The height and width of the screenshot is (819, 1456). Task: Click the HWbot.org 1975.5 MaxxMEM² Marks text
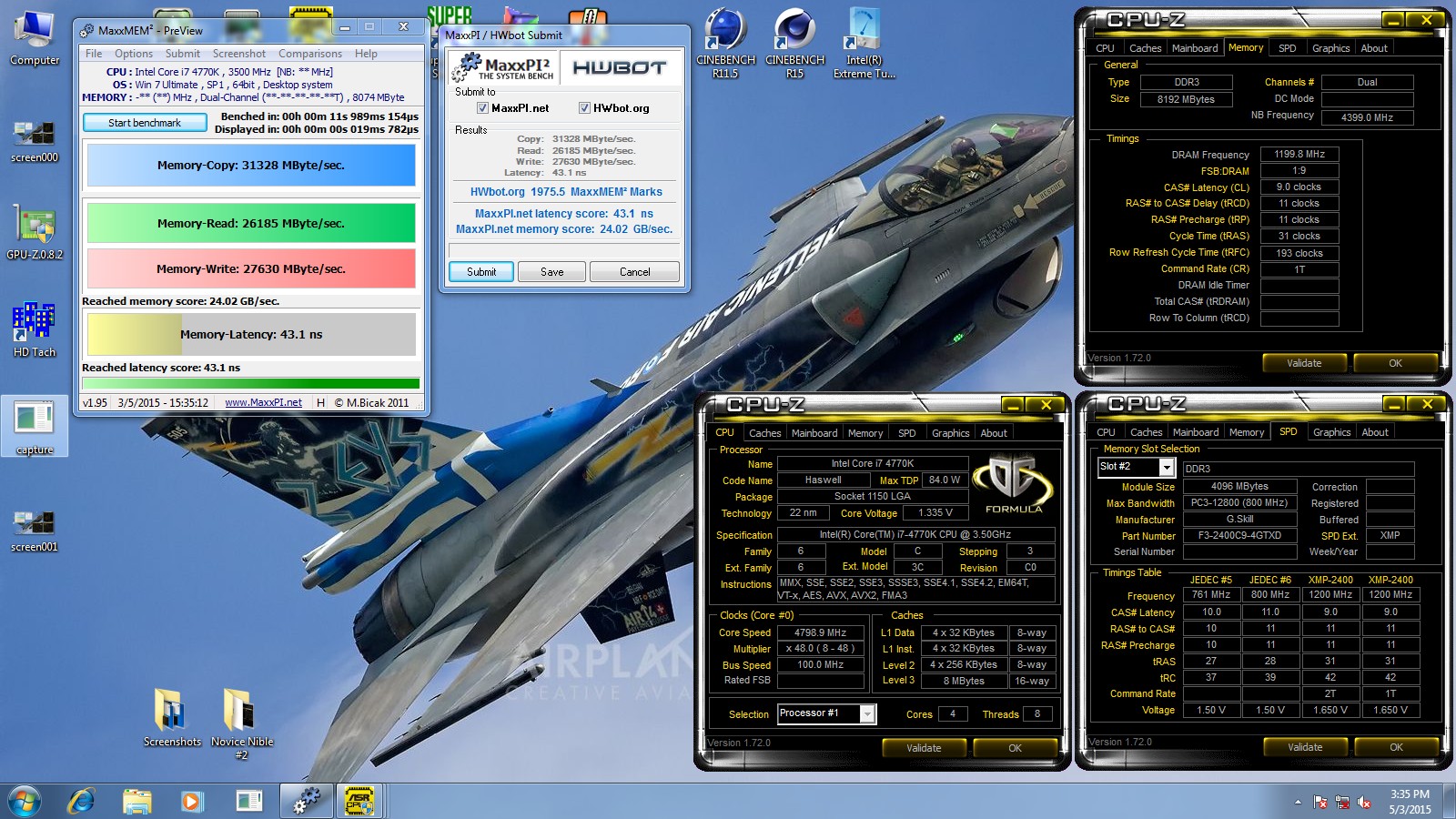(565, 192)
